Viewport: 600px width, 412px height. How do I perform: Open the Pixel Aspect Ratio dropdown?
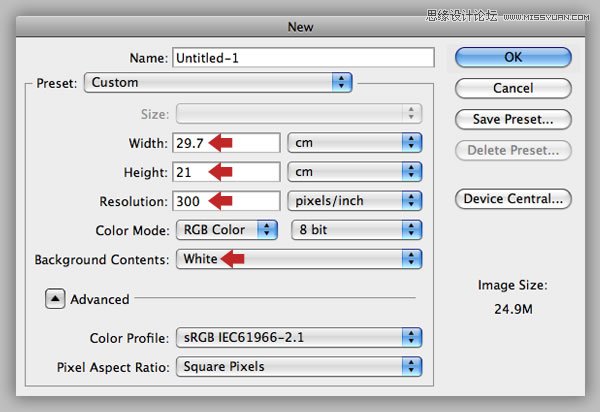(x=299, y=366)
